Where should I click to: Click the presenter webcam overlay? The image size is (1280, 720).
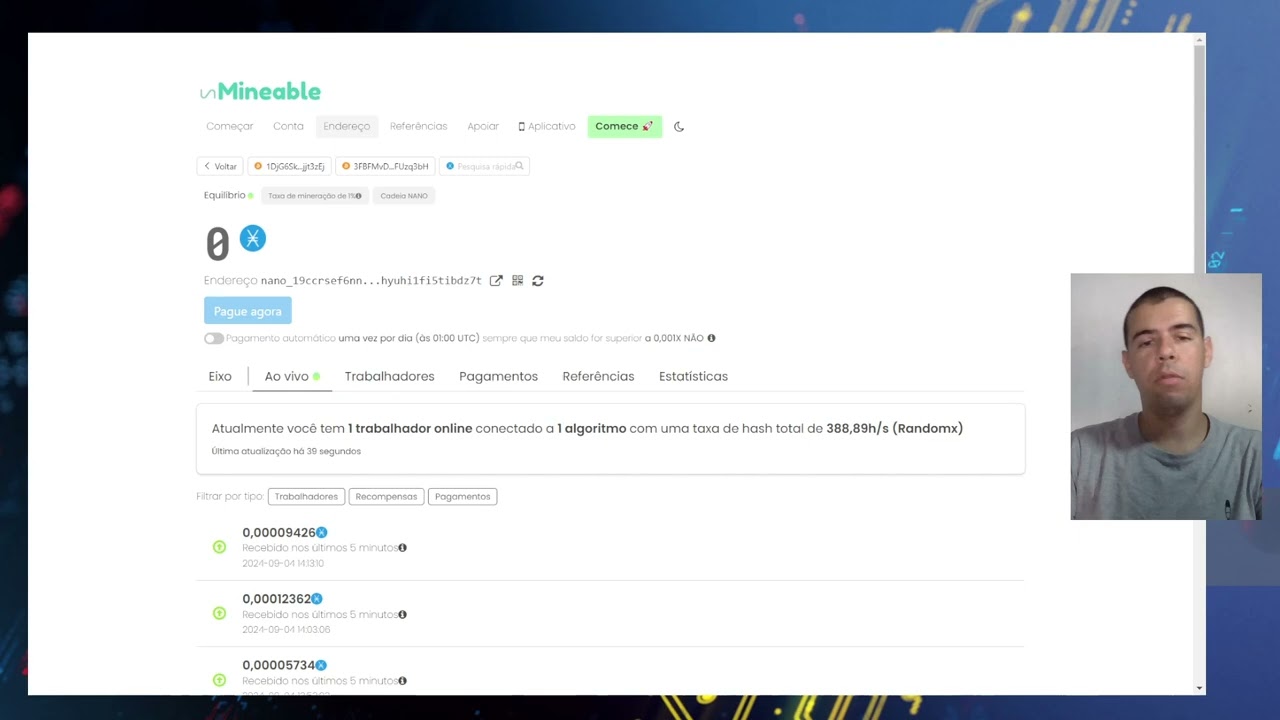pyautogui.click(x=1166, y=396)
